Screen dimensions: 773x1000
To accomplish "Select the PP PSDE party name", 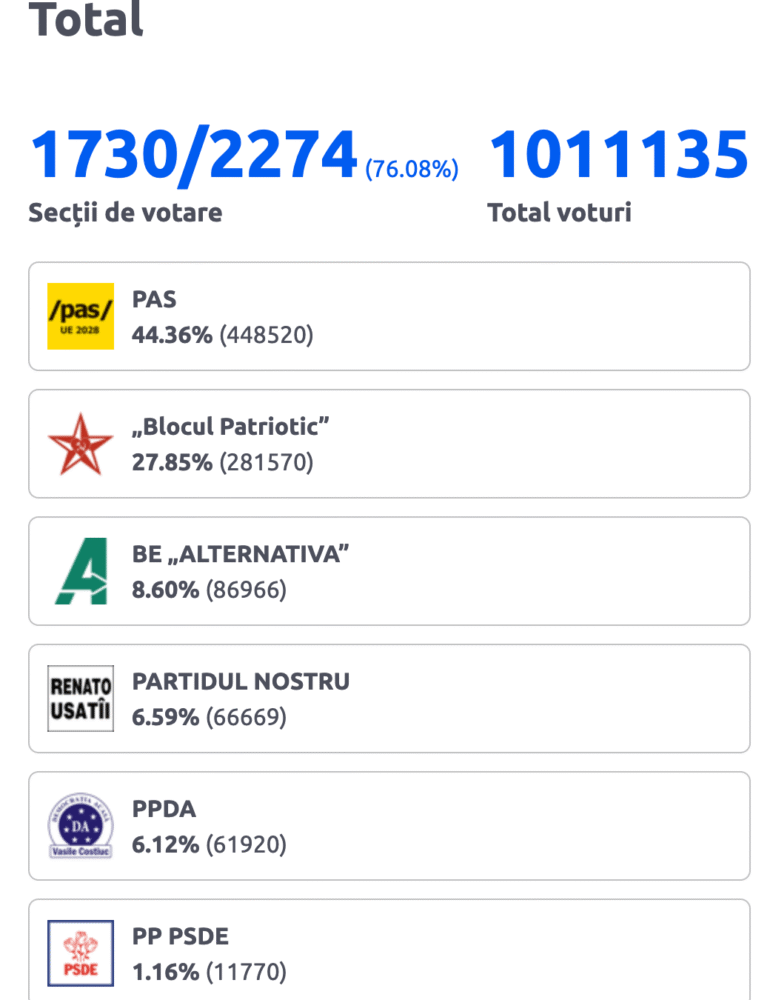I will pos(180,936).
